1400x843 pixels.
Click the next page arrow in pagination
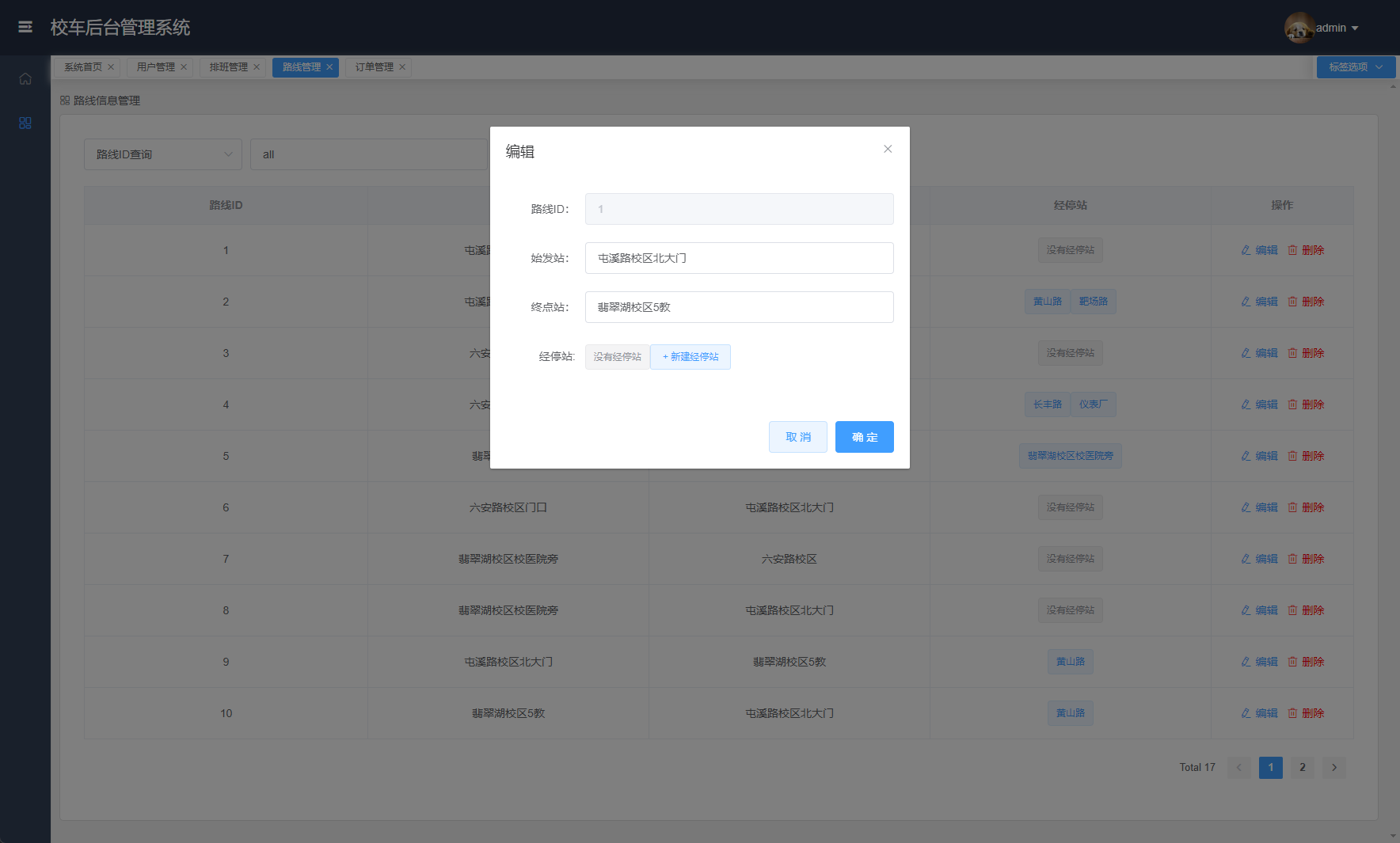tap(1334, 767)
